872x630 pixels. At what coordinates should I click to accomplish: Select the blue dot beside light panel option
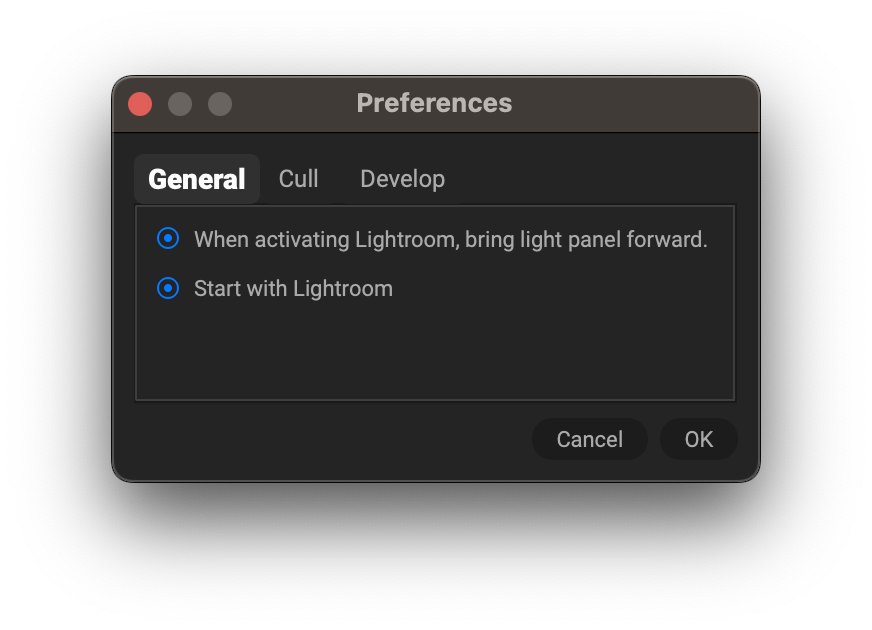(168, 239)
